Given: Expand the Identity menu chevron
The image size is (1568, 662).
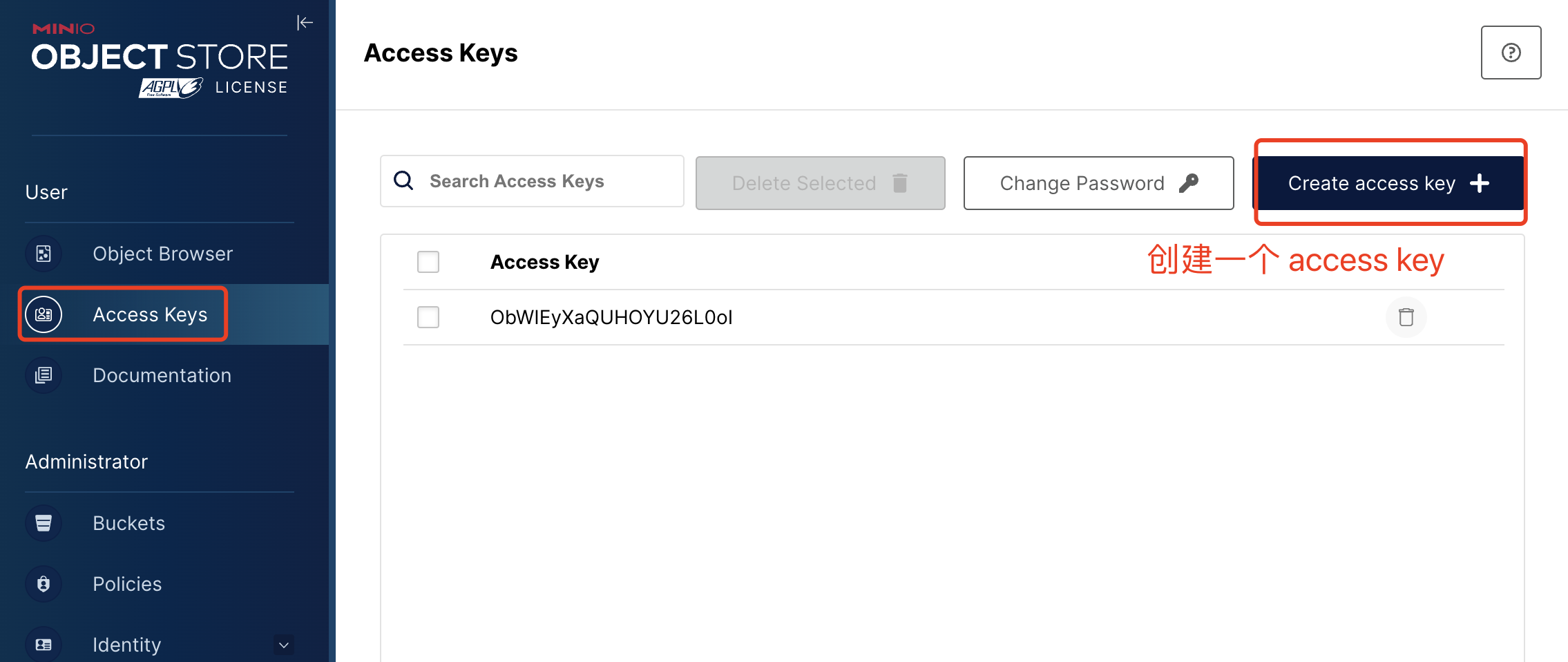Looking at the screenshot, I should (x=283, y=644).
